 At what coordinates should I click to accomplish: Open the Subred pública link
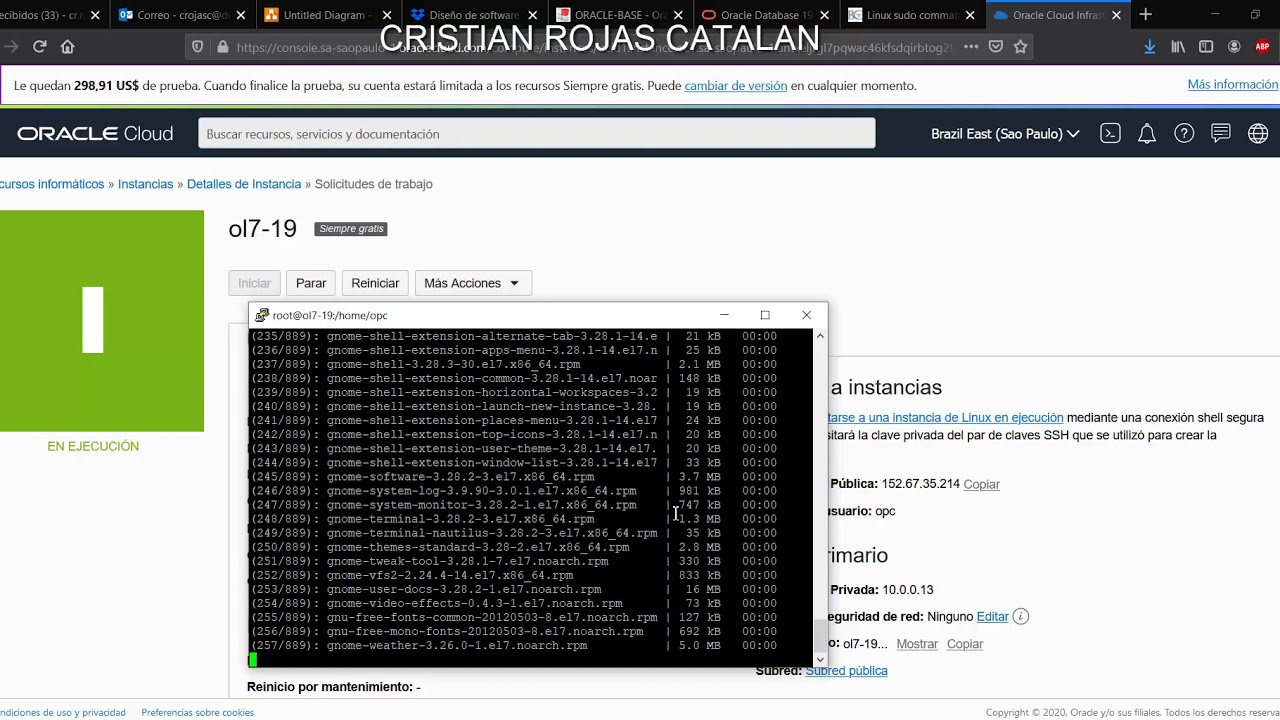tap(846, 671)
